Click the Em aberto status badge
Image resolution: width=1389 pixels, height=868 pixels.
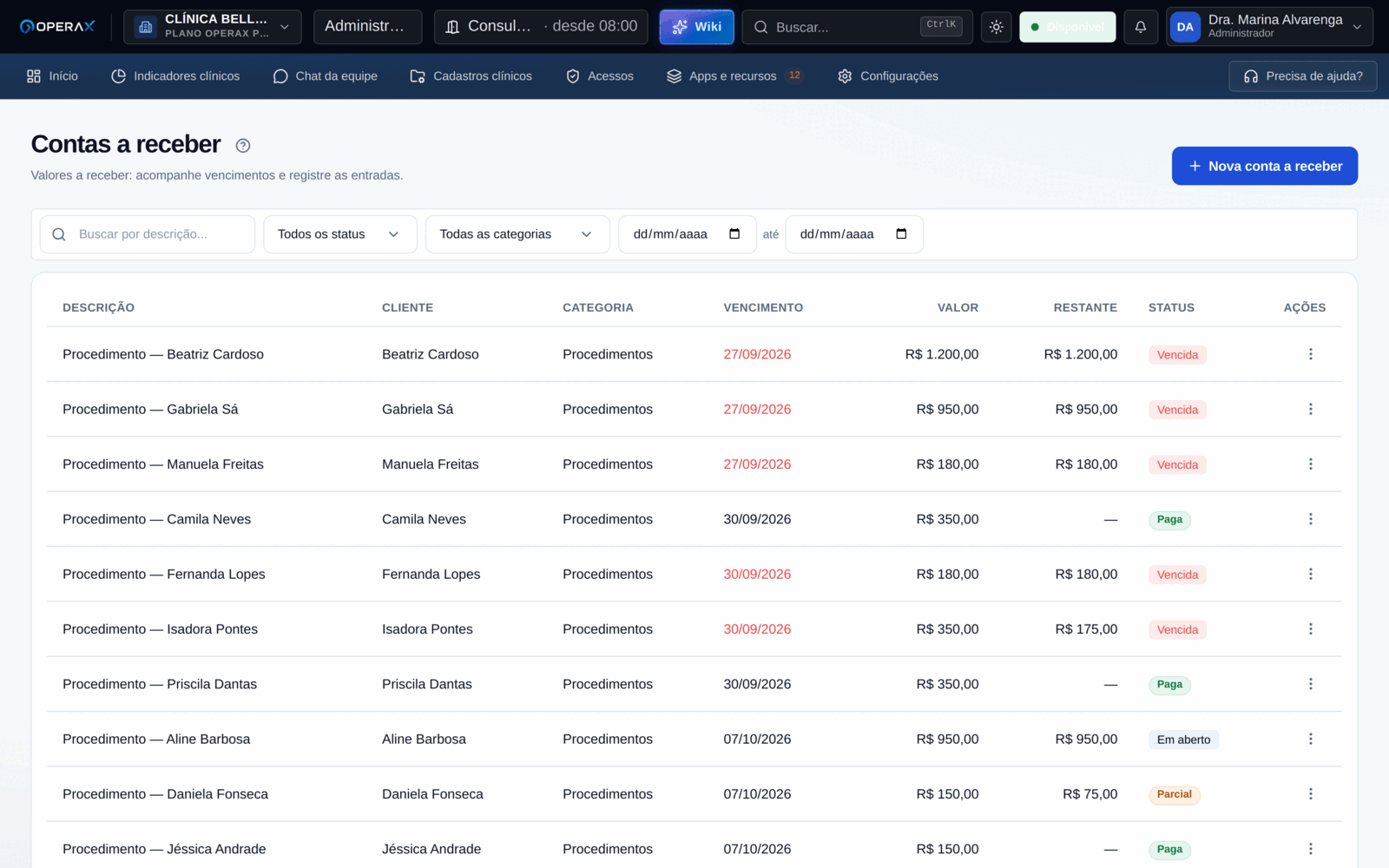[1183, 740]
